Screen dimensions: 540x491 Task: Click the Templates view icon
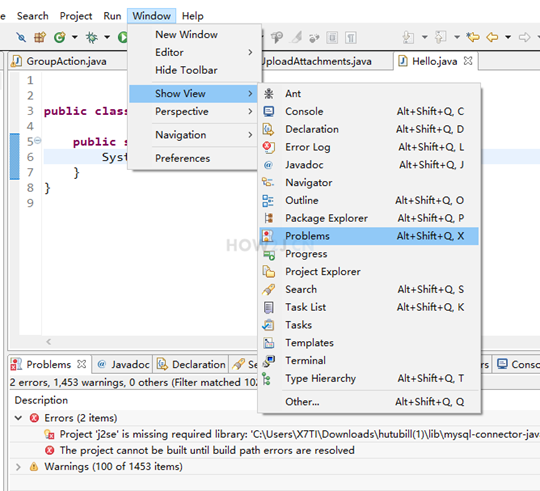[x=269, y=343]
